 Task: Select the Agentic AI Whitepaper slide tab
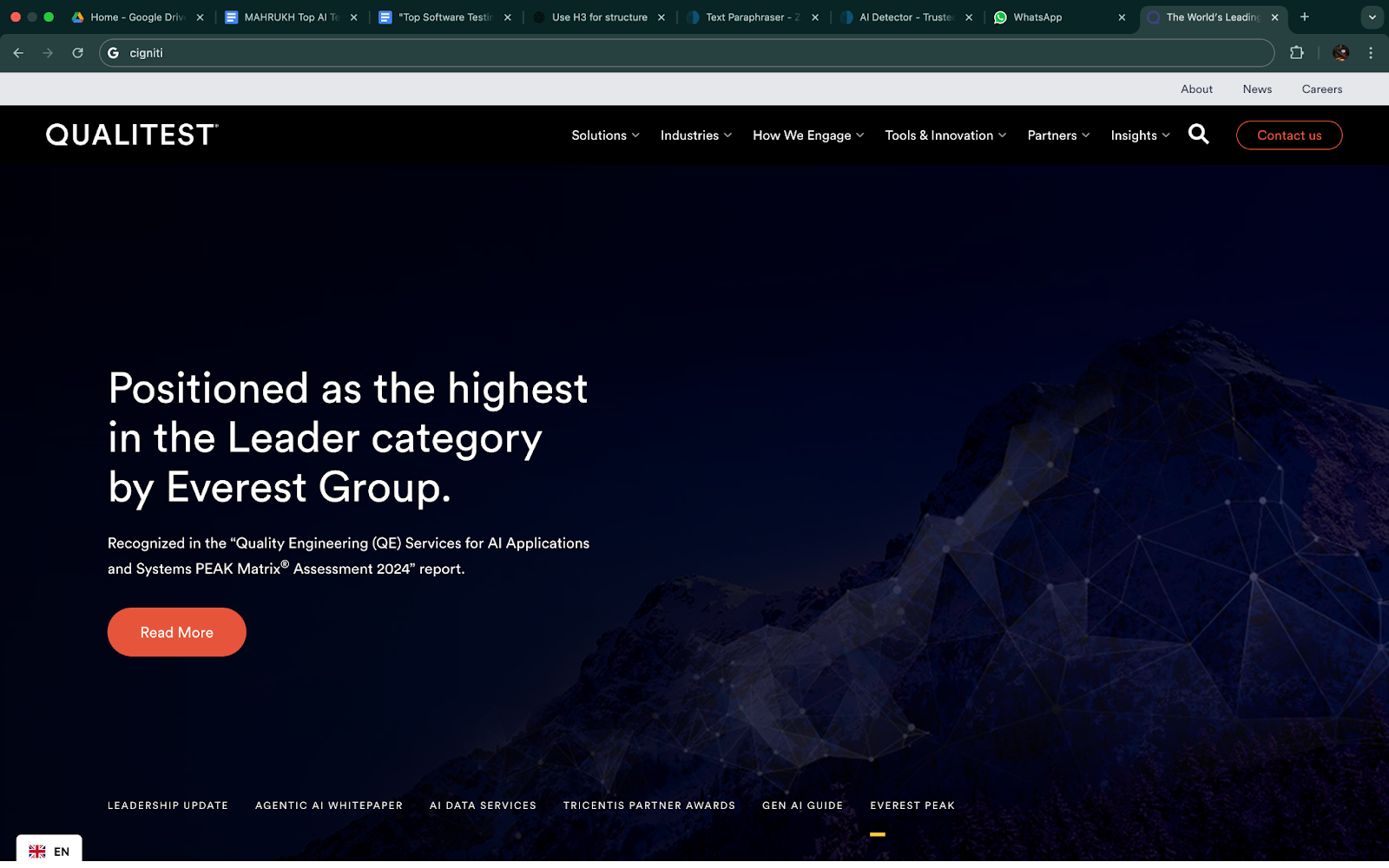(328, 806)
